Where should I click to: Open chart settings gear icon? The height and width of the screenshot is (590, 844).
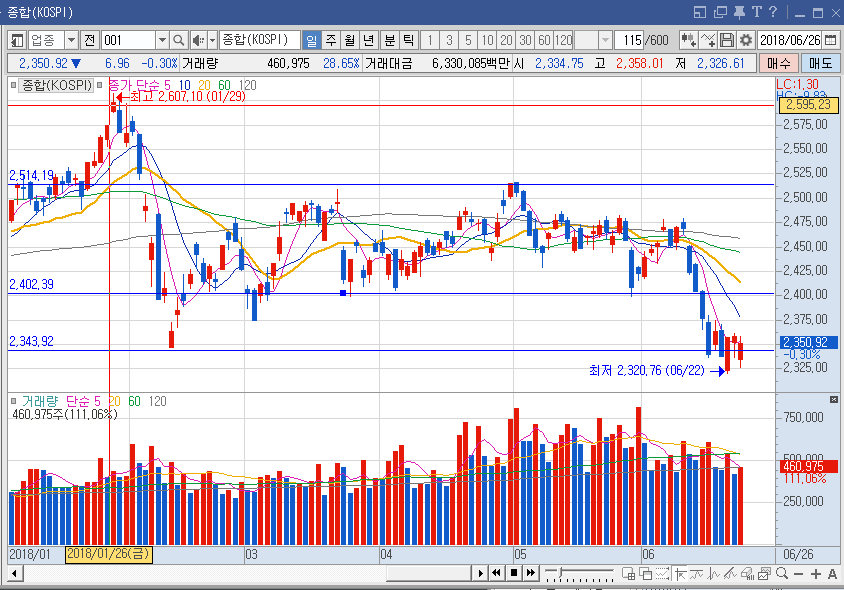(745, 40)
